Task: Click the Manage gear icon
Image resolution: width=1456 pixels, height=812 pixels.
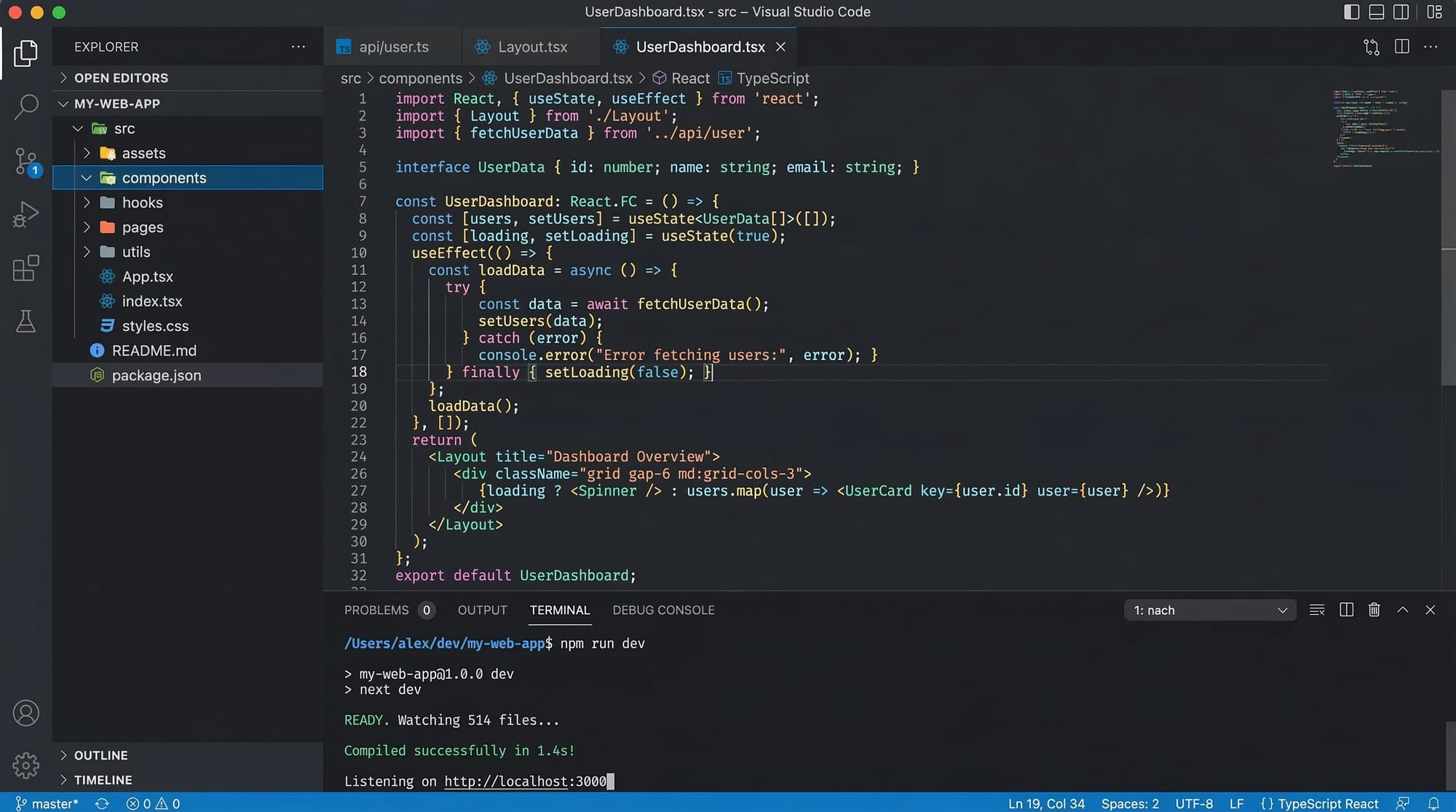Action: [26, 765]
